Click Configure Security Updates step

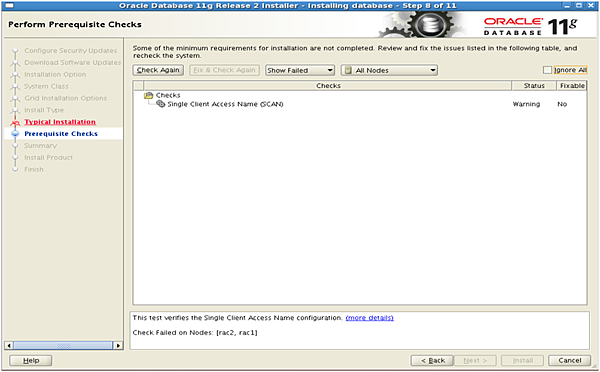71,51
